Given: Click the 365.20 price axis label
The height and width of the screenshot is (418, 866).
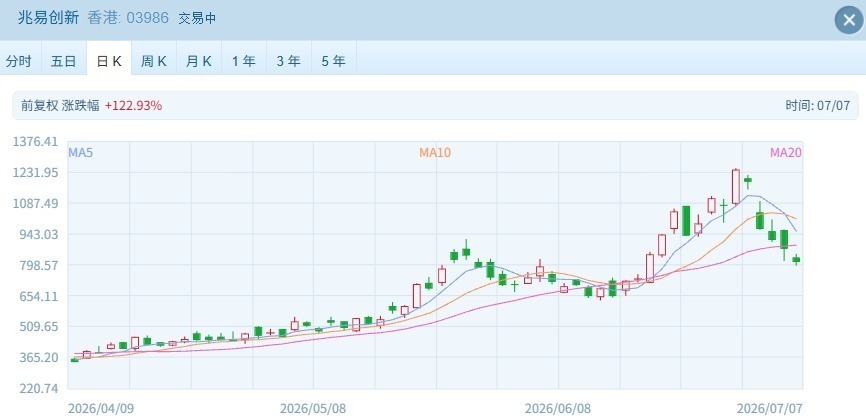Looking at the screenshot, I should 38,357.
